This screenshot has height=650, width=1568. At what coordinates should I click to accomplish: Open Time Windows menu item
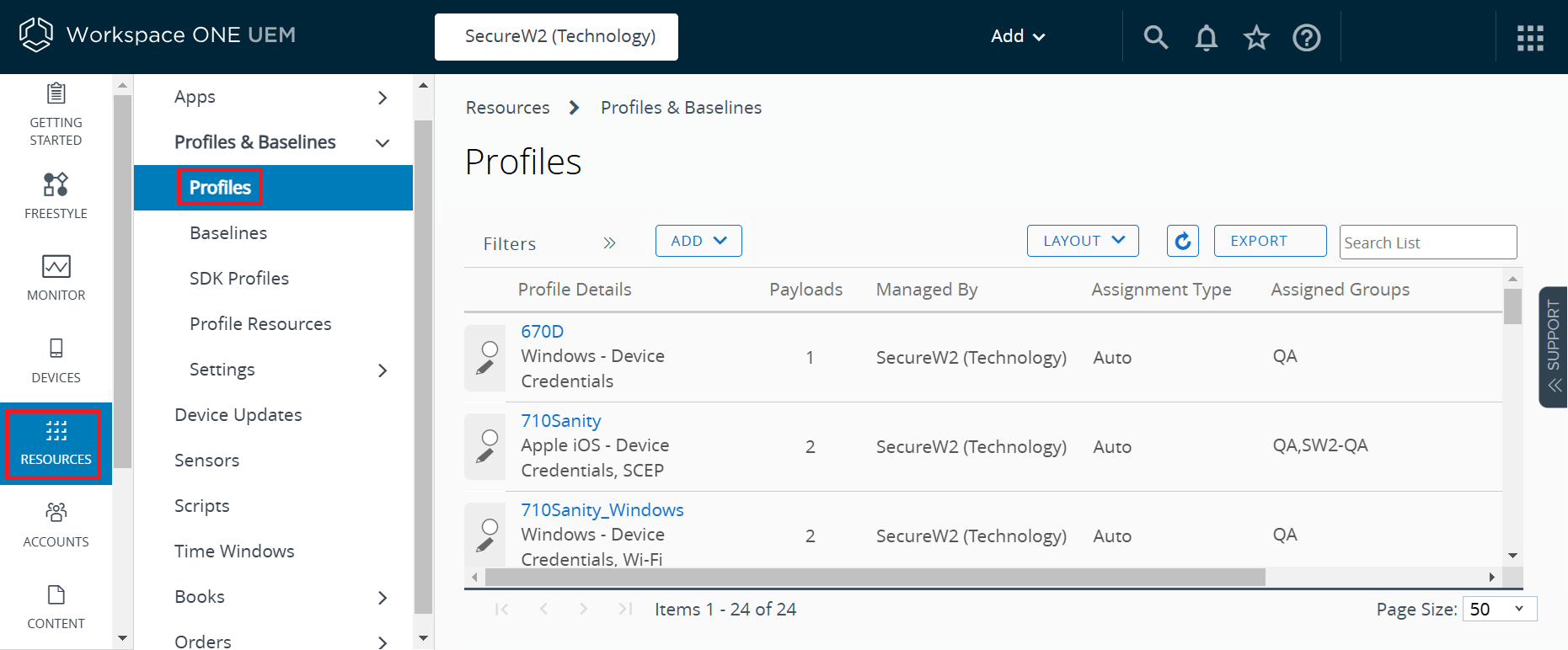(x=234, y=551)
